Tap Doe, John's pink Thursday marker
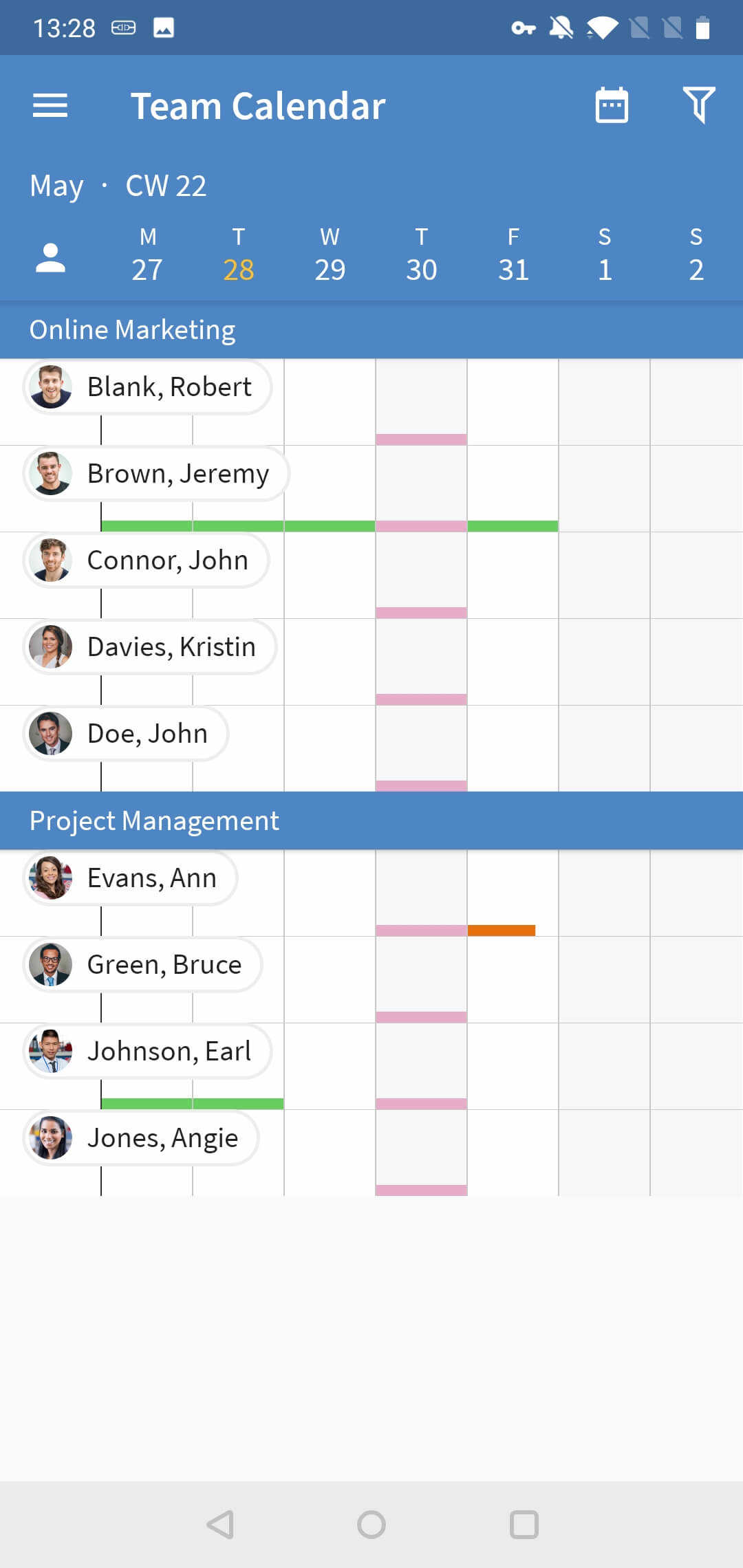The width and height of the screenshot is (743, 1568). [421, 785]
